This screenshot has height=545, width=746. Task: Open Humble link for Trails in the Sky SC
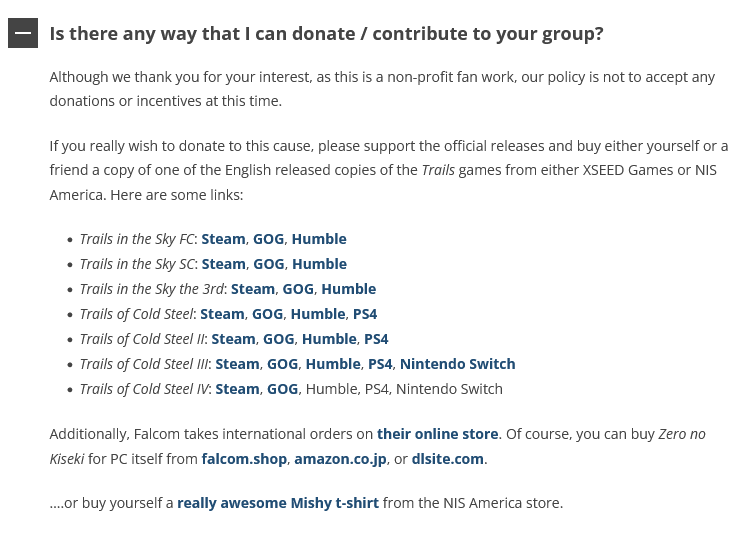click(x=319, y=264)
